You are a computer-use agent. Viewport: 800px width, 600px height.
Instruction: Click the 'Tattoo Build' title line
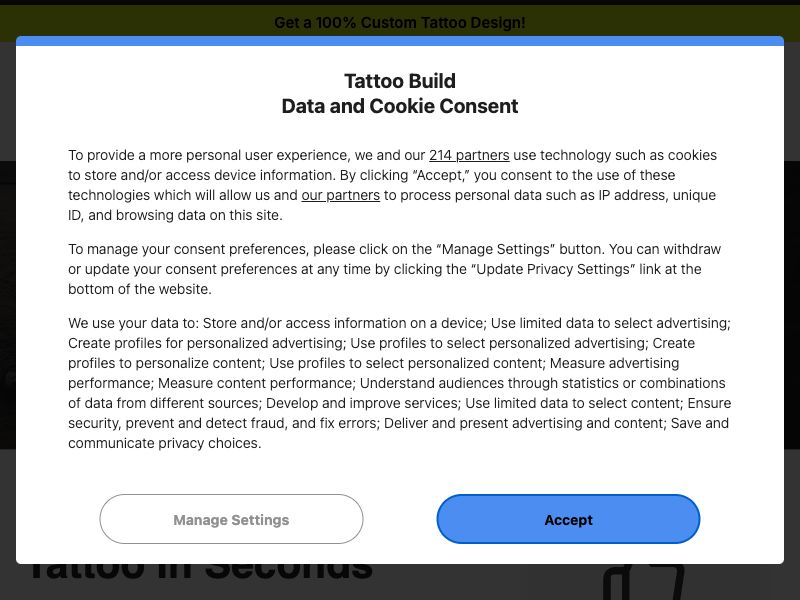399,81
